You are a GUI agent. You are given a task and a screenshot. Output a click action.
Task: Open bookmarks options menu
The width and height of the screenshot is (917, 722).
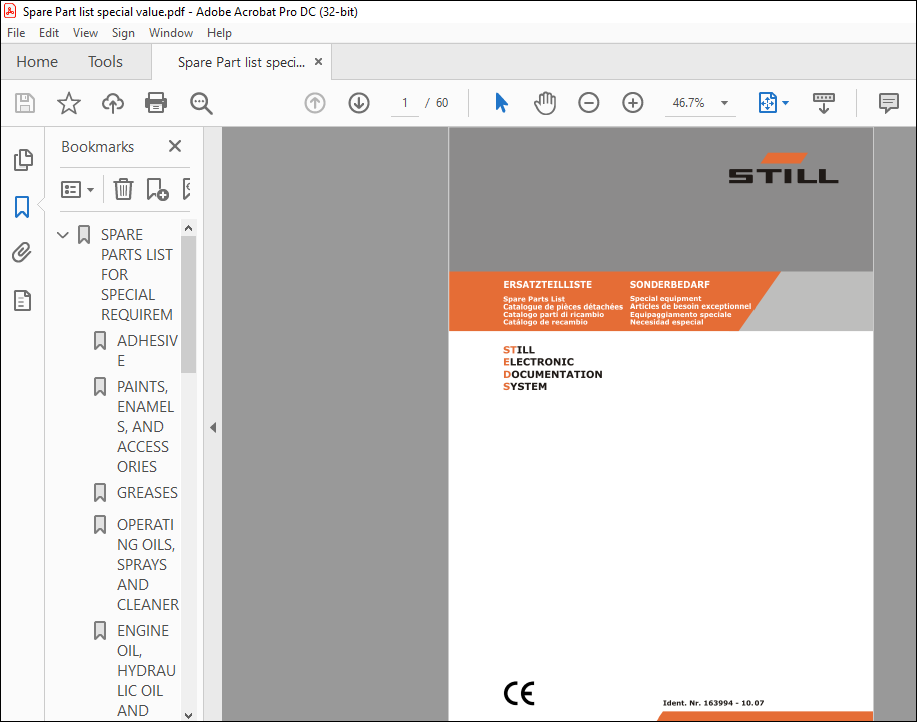(77, 189)
